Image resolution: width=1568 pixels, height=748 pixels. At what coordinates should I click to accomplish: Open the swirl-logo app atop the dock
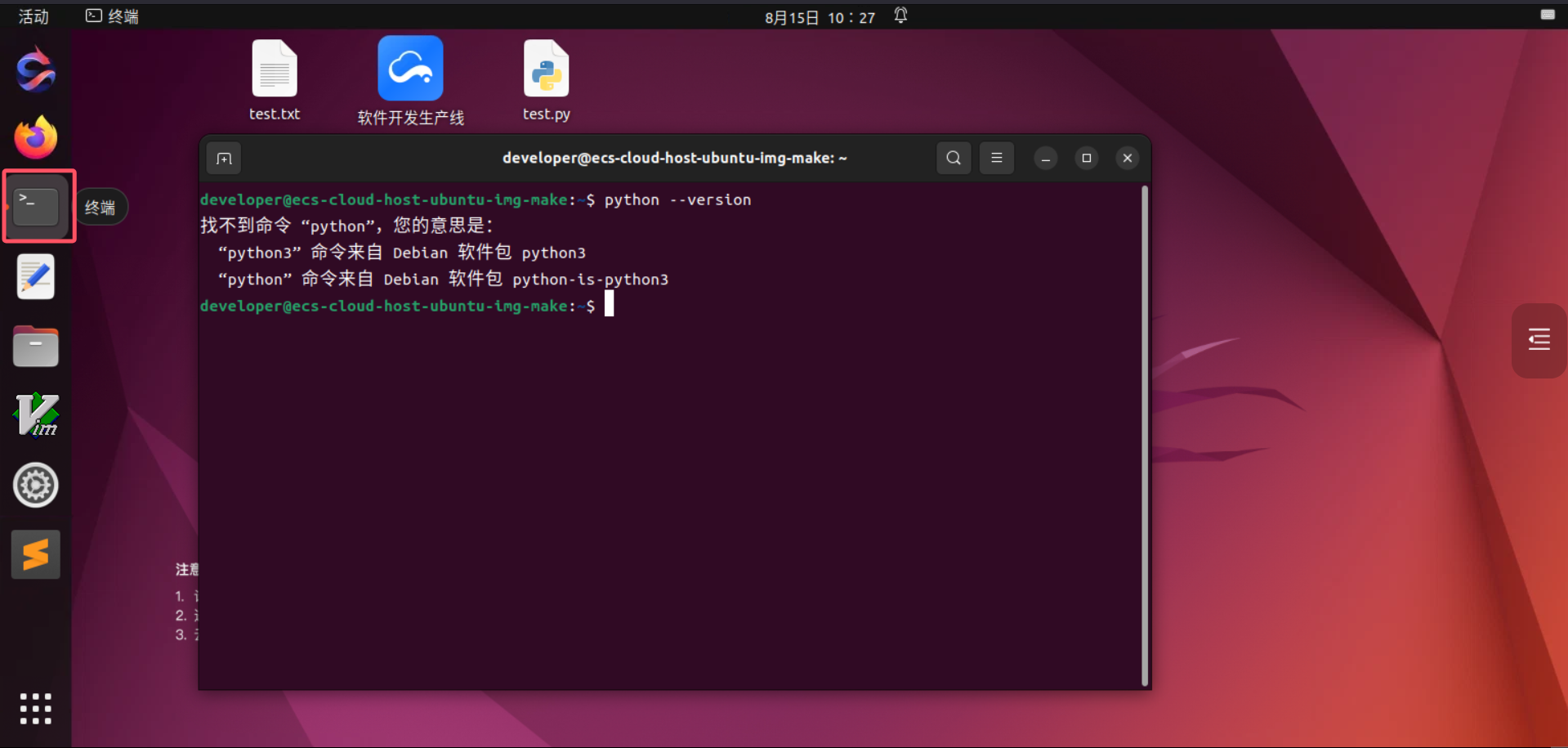36,69
